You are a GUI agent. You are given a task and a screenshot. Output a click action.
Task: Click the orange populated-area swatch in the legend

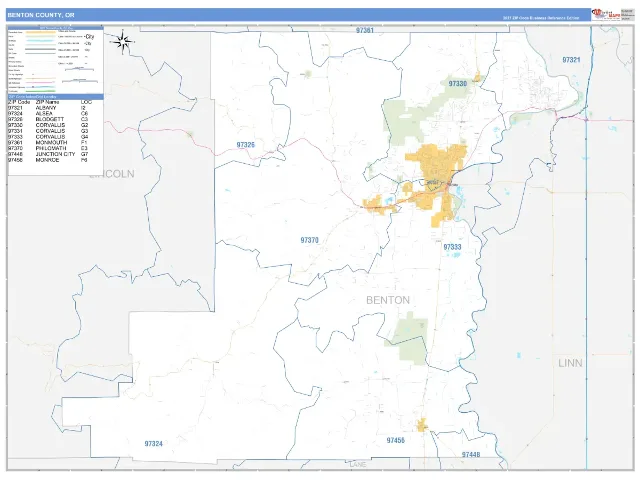[40, 32]
